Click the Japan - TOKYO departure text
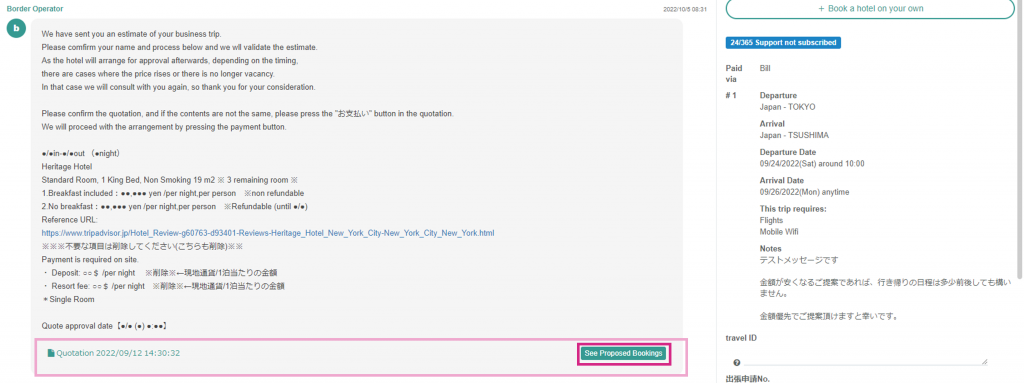Image resolution: width=1024 pixels, height=383 pixels. coord(787,107)
